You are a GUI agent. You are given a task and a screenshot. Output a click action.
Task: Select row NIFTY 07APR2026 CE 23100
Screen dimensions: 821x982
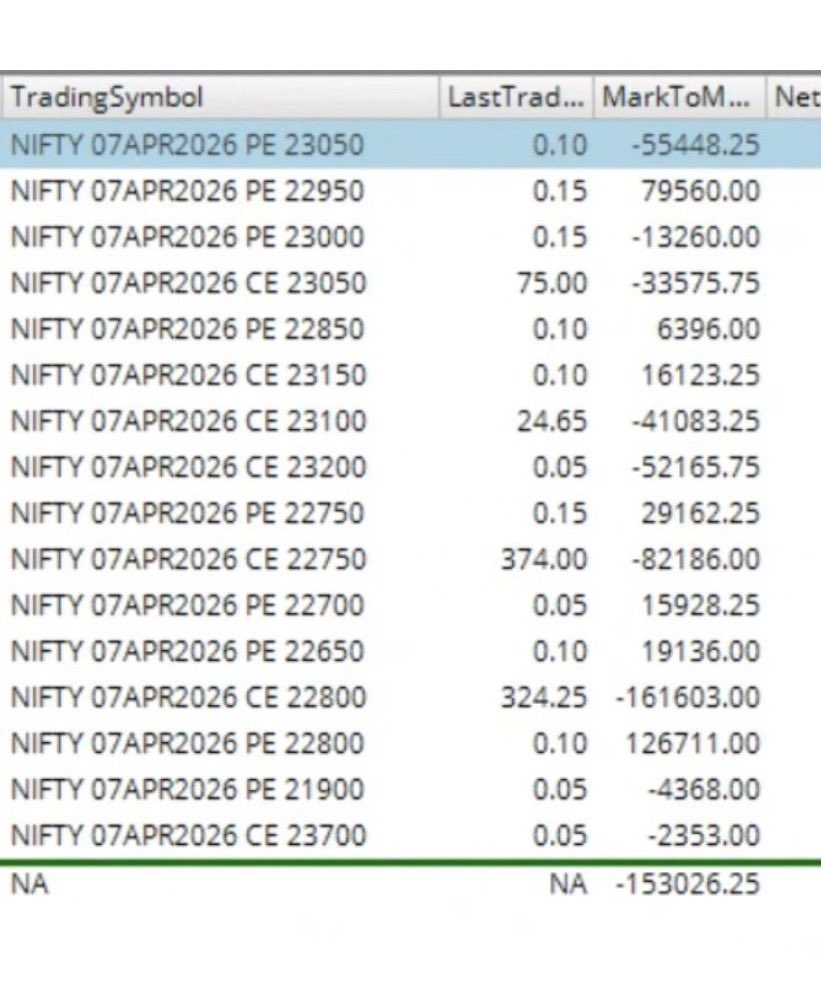410,421
